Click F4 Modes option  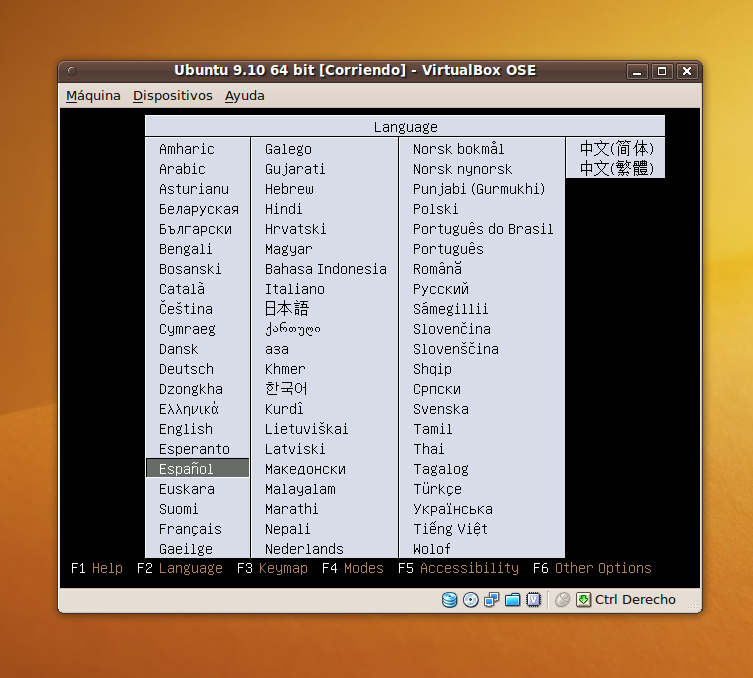352,568
